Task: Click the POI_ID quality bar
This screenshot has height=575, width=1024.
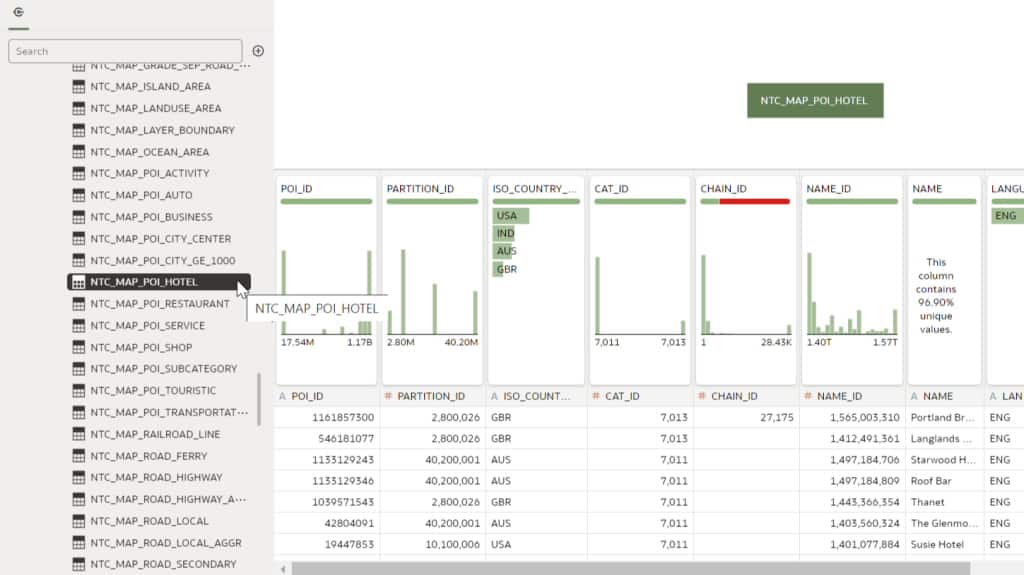Action: click(x=326, y=201)
